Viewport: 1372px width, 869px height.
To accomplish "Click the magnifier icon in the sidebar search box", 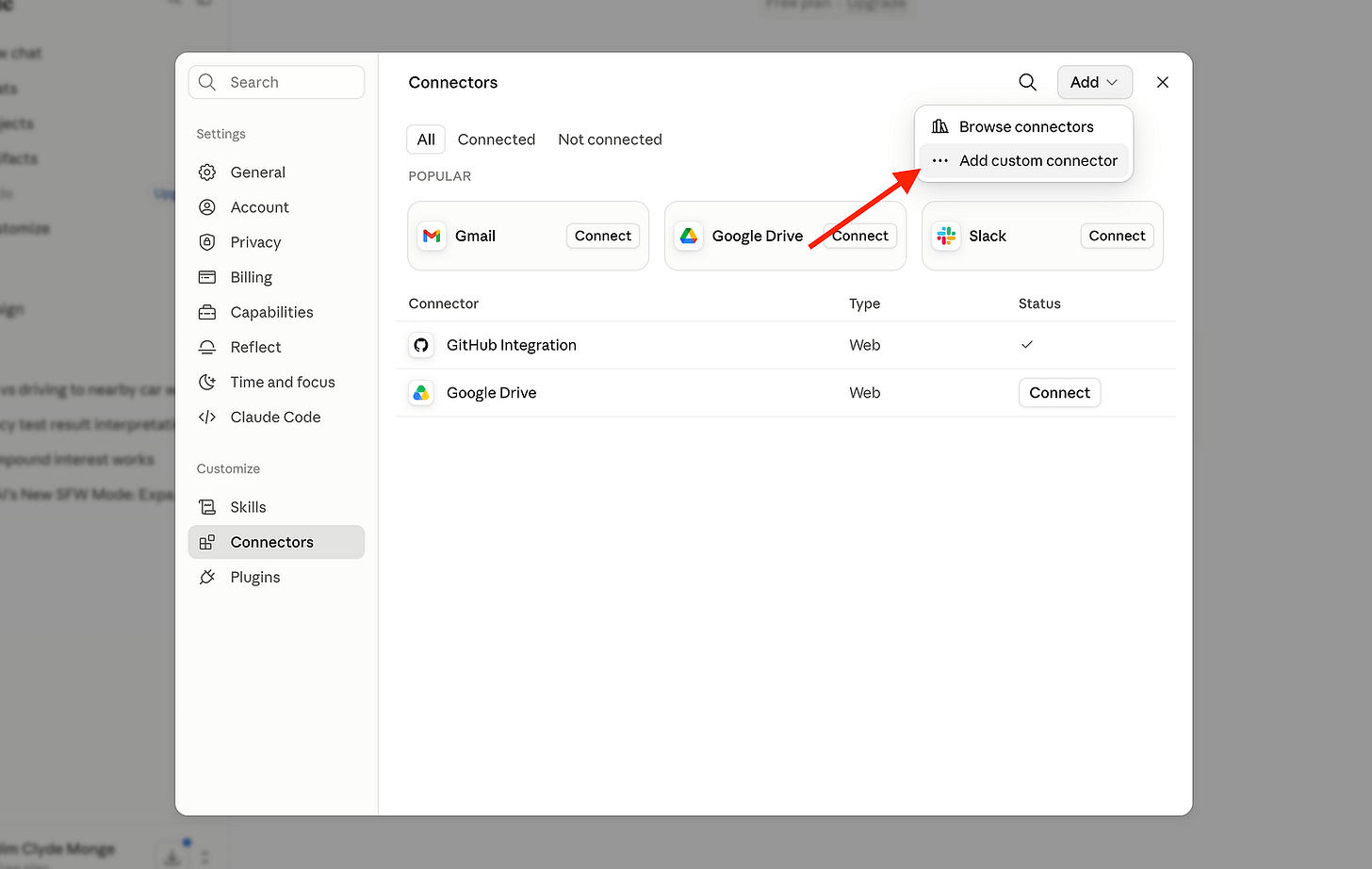I will click(207, 82).
